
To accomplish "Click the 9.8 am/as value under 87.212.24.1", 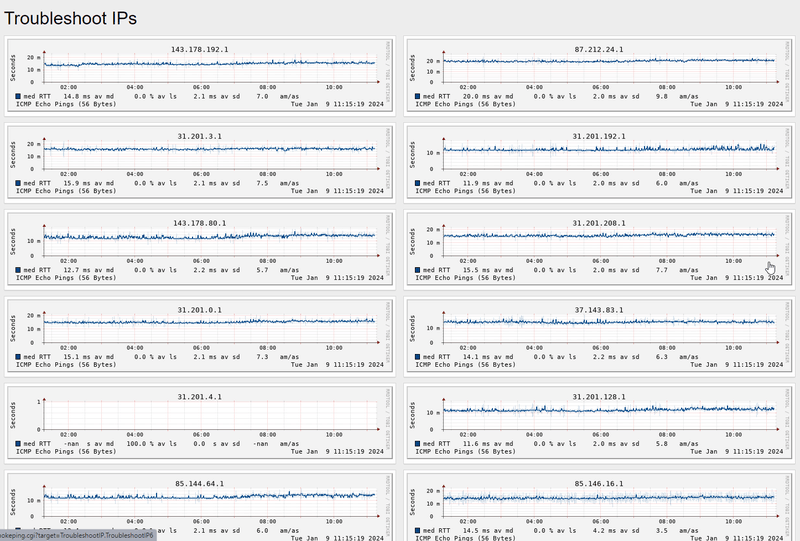I will [677, 96].
